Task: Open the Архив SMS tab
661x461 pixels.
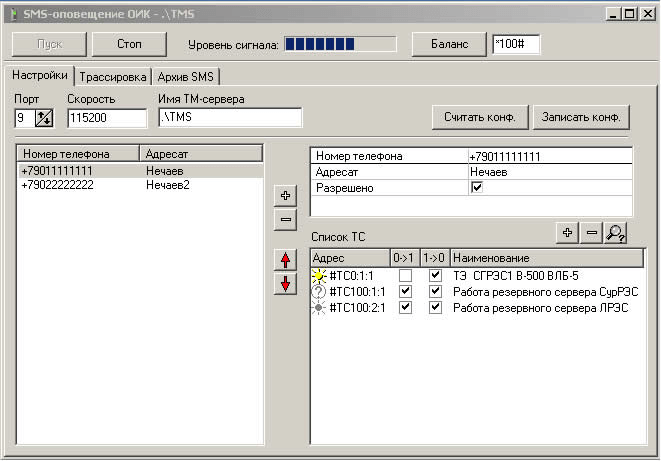Action: 187,77
